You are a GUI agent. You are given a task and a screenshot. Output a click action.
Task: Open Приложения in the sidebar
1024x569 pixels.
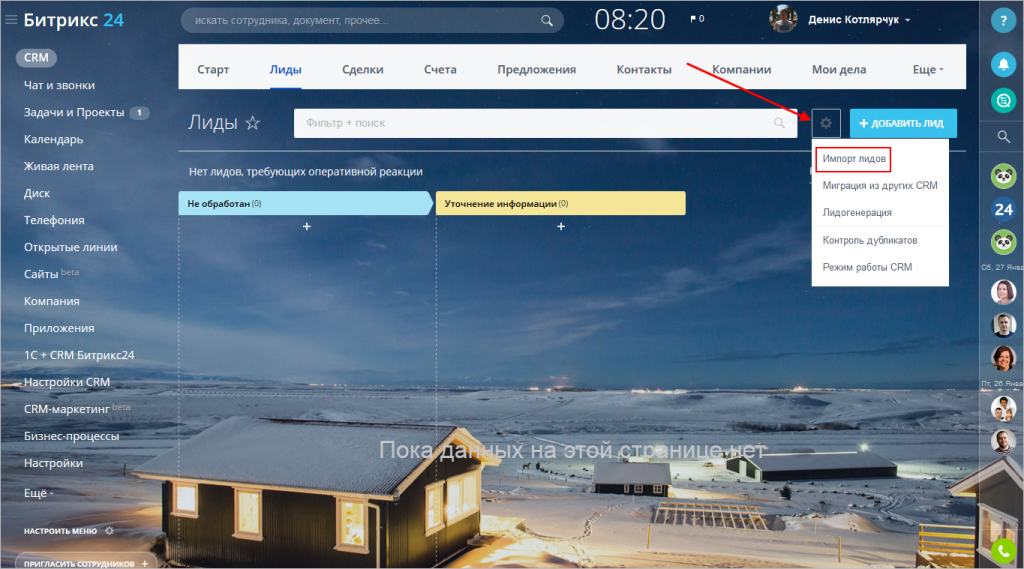click(x=59, y=328)
